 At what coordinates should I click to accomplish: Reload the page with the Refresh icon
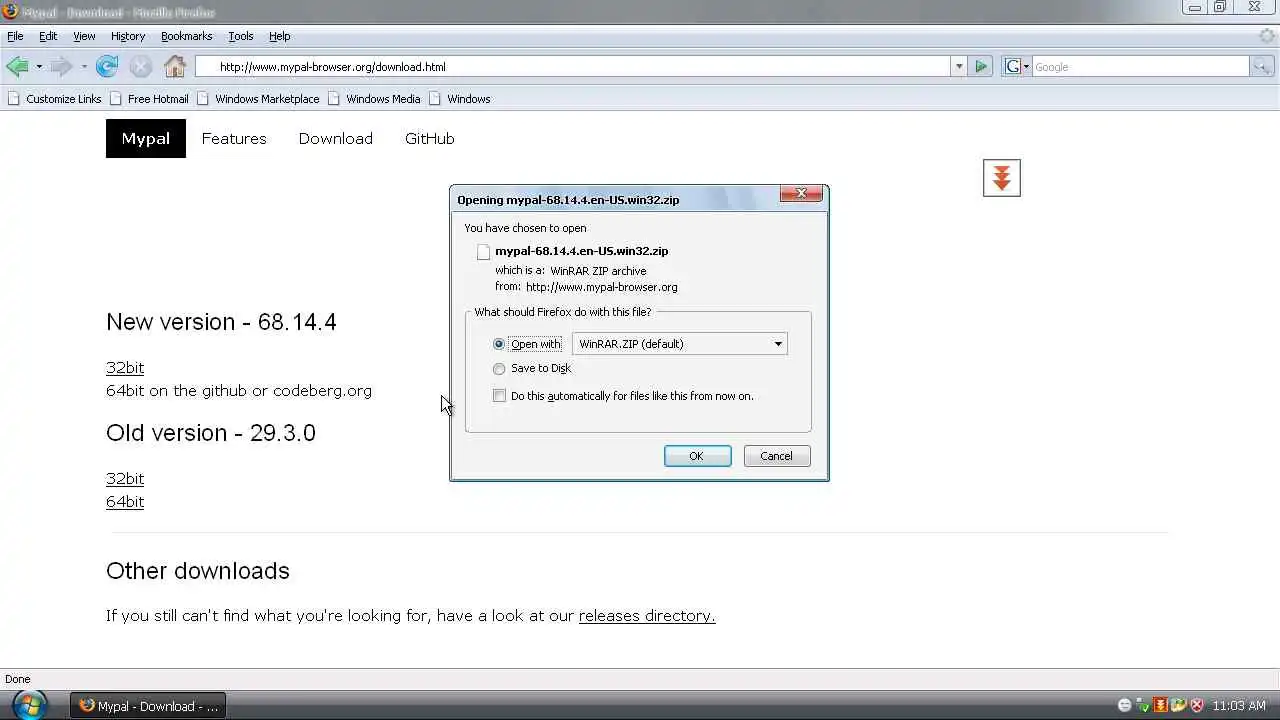coord(107,67)
